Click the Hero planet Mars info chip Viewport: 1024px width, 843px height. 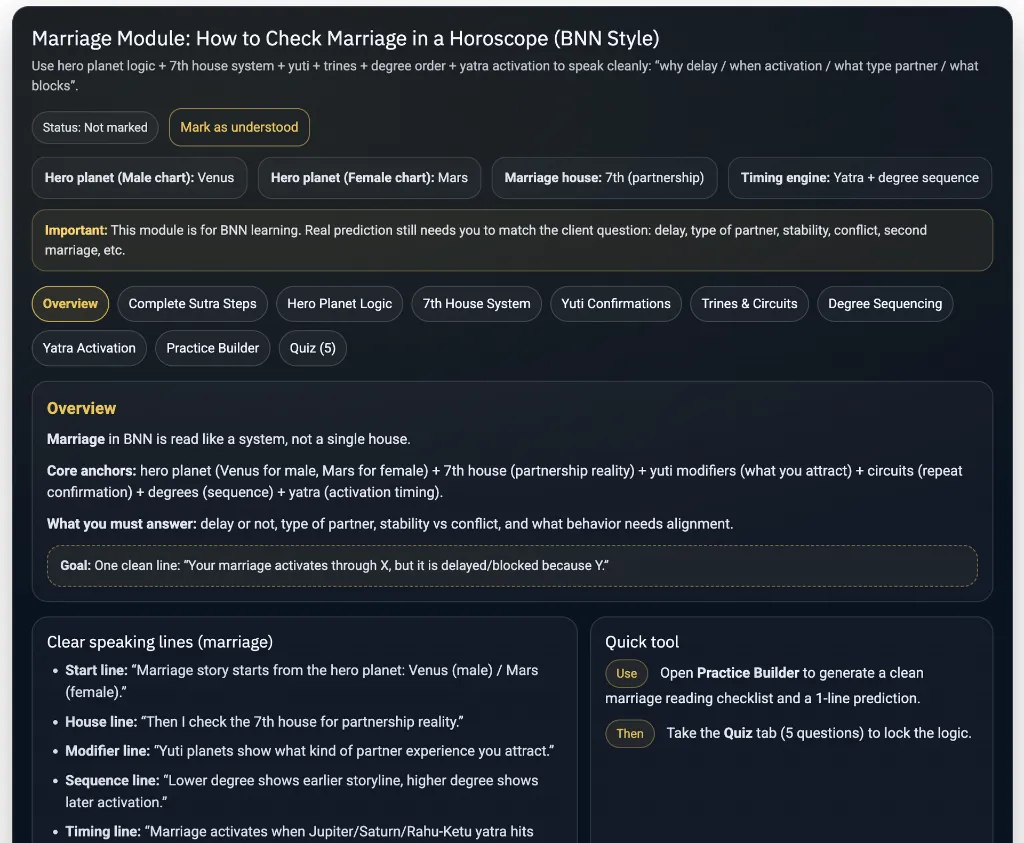click(x=369, y=177)
